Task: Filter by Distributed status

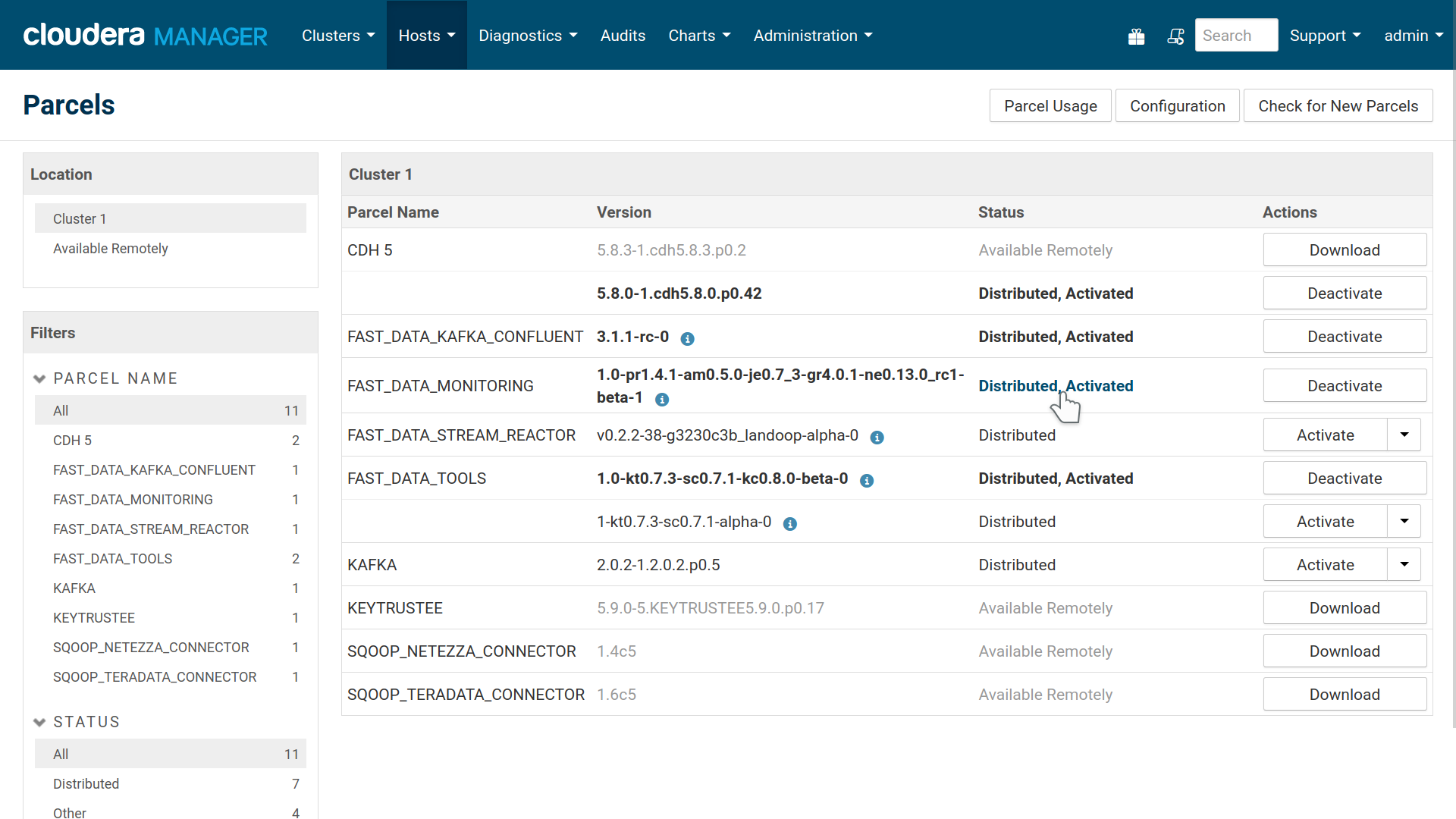Action: pyautogui.click(x=171, y=783)
